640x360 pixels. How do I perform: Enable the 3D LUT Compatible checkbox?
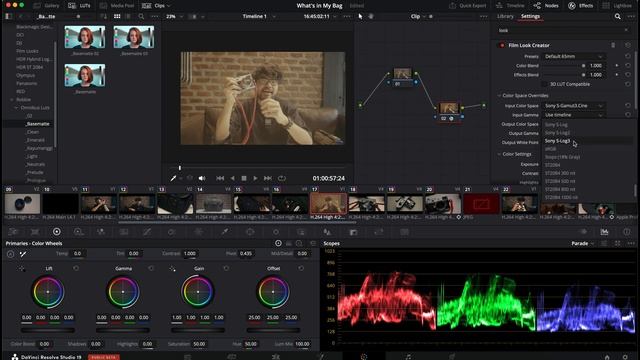(x=544, y=84)
